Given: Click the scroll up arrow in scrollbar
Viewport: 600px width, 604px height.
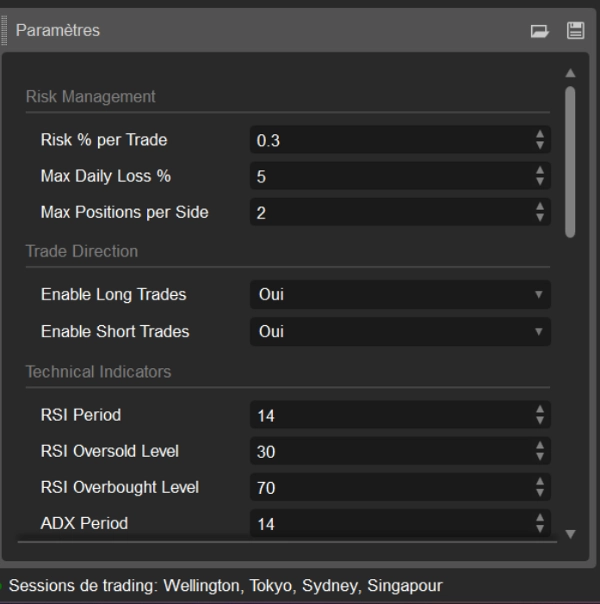Looking at the screenshot, I should click(570, 73).
